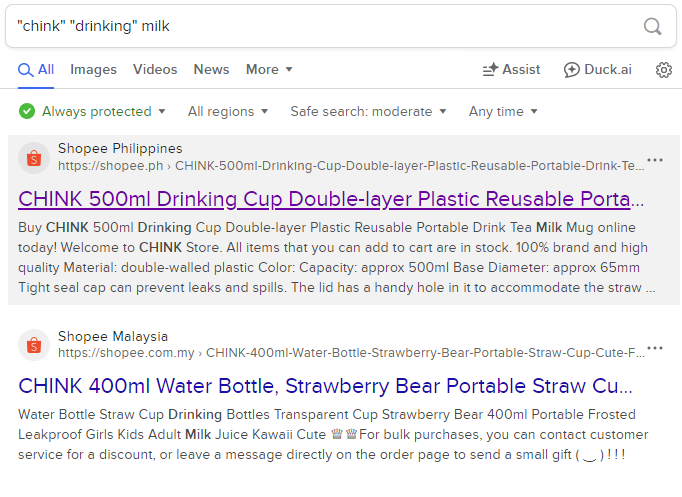Switch to the News tab
The image size is (682, 497).
pos(211,70)
